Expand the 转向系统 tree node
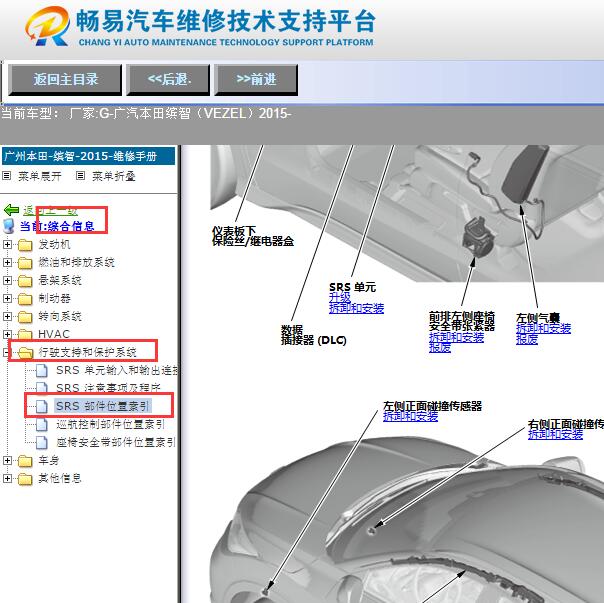Image resolution: width=604 pixels, height=603 pixels. pos(7,316)
